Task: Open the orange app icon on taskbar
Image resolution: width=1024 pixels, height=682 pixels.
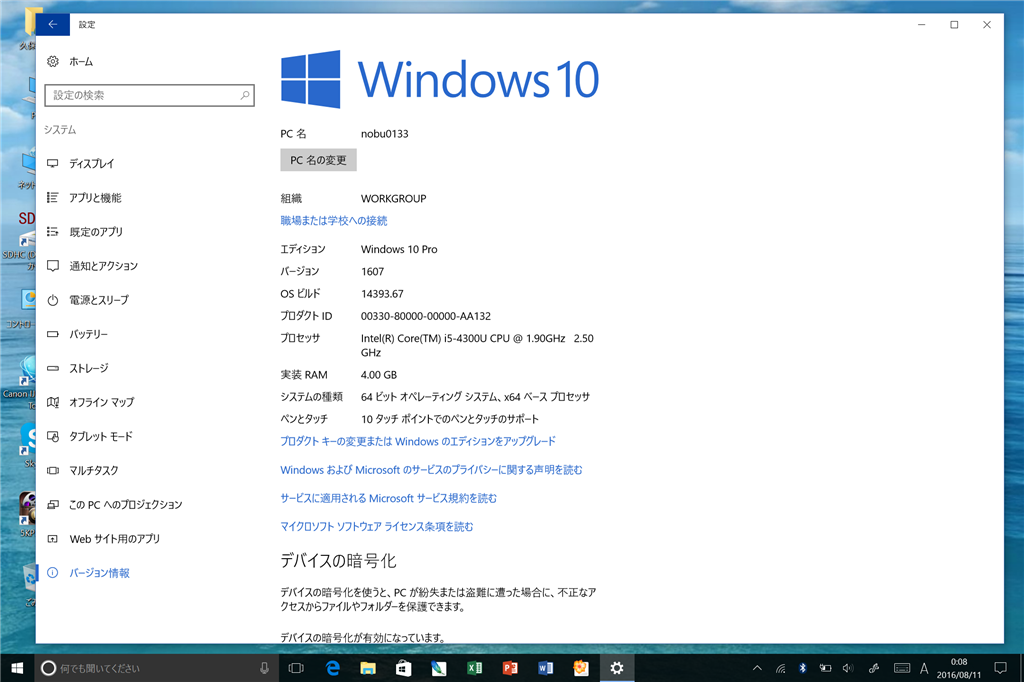Action: click(581, 668)
